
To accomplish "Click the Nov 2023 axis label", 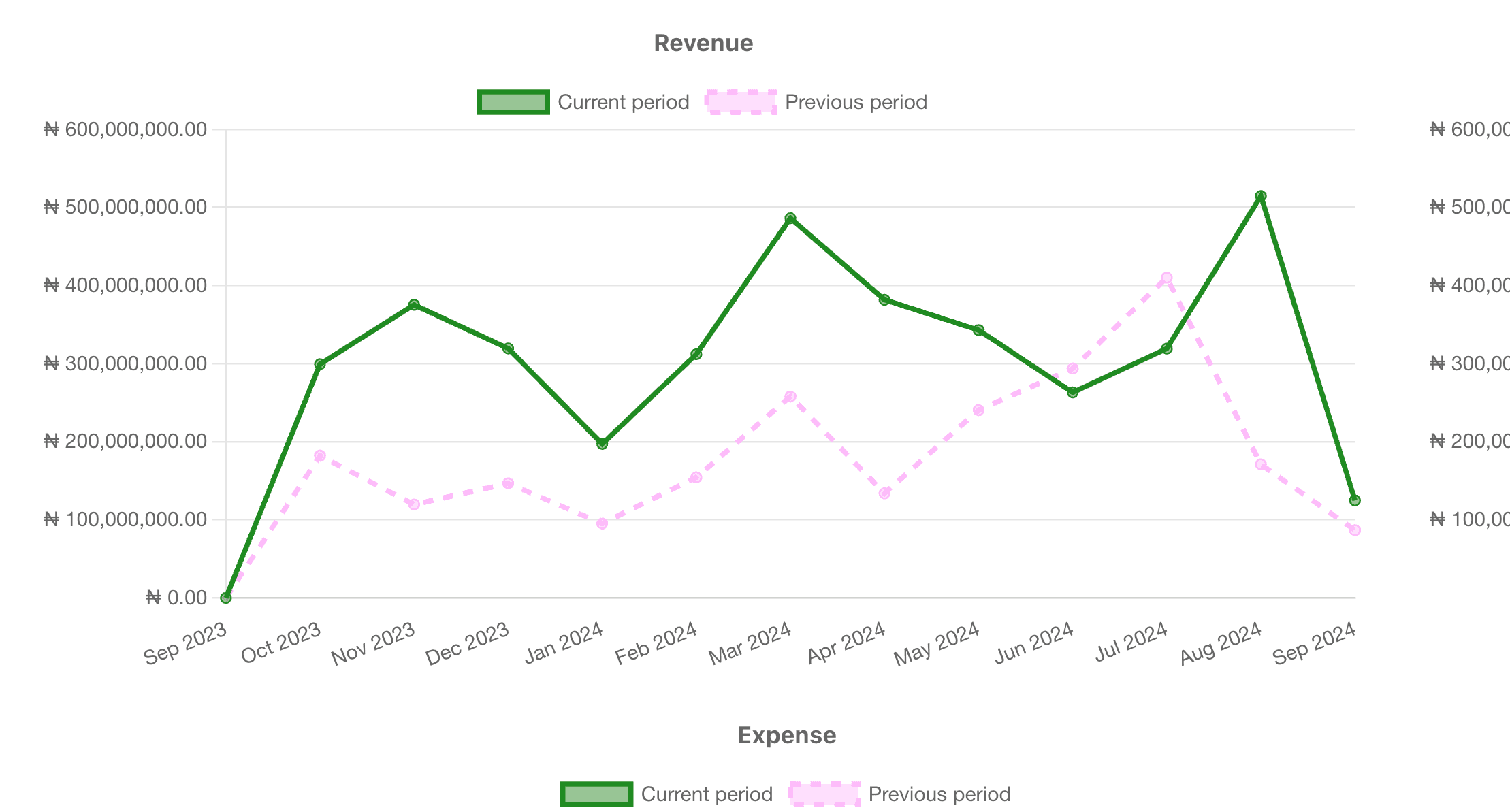I will point(373,644).
